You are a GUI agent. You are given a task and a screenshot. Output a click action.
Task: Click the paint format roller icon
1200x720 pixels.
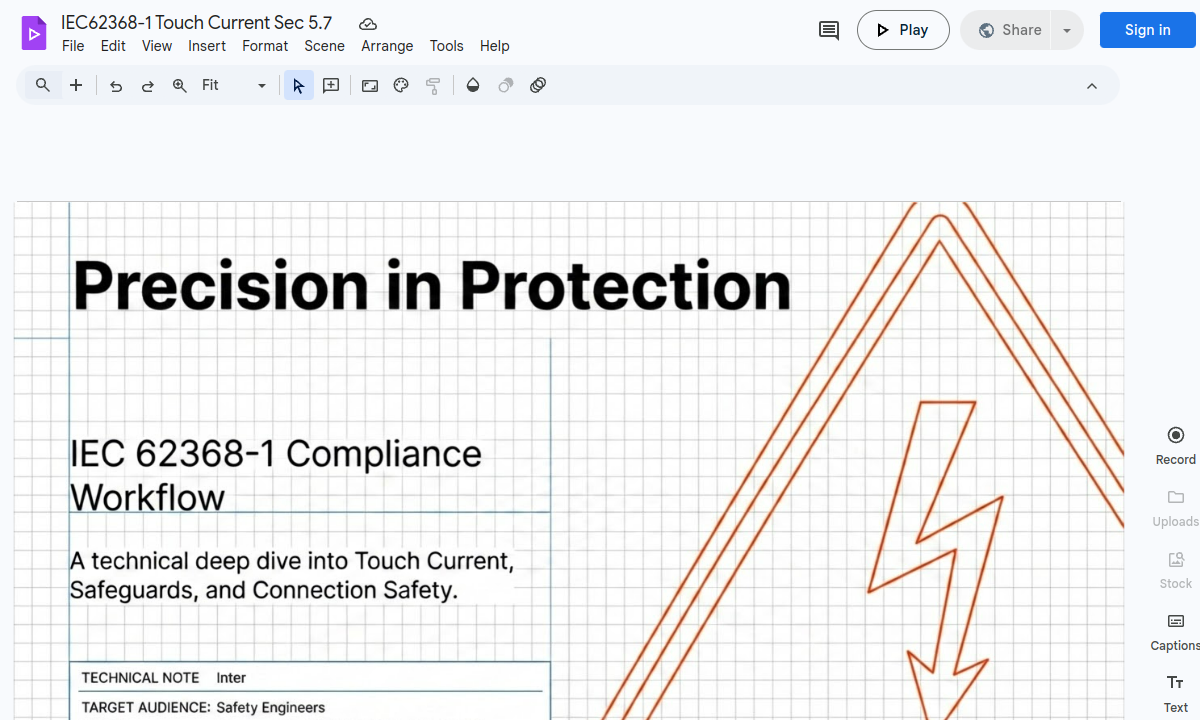click(433, 85)
